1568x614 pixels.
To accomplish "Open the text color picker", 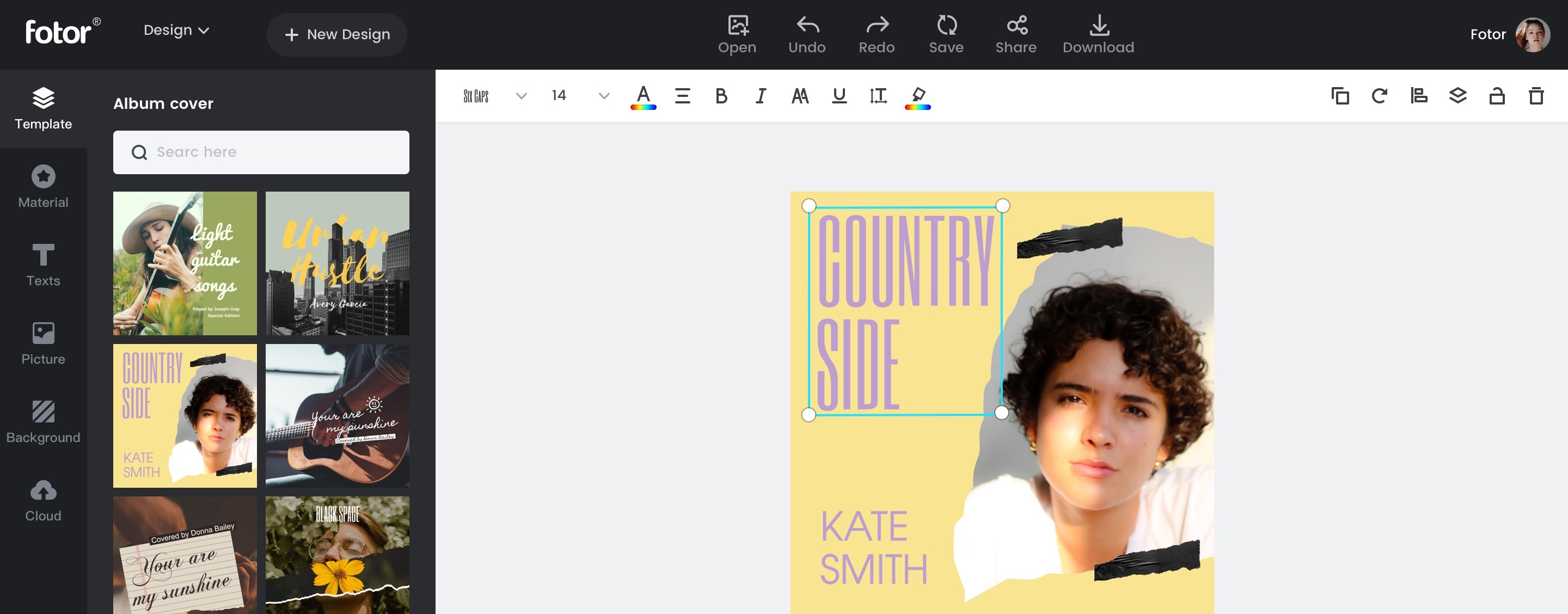I will pyautogui.click(x=643, y=96).
